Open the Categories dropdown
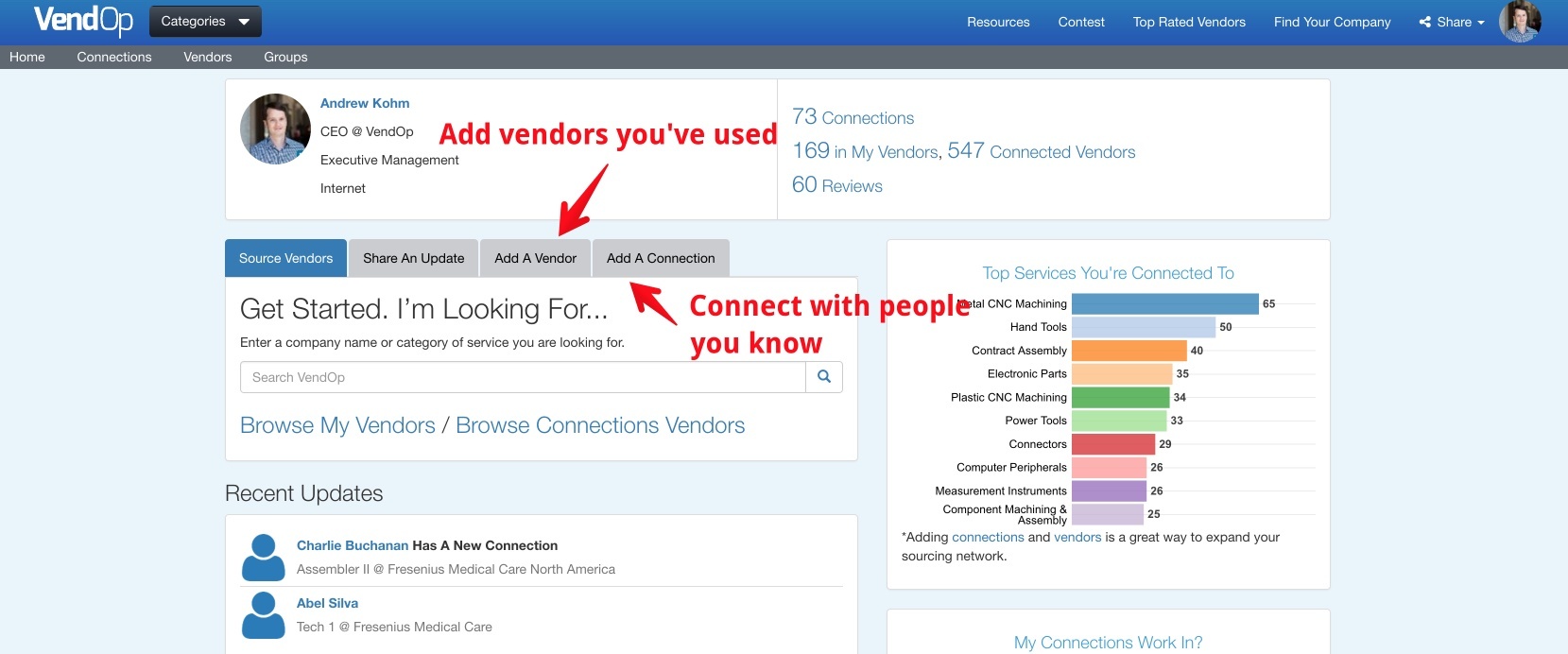The height and width of the screenshot is (654, 1568). 205,21
